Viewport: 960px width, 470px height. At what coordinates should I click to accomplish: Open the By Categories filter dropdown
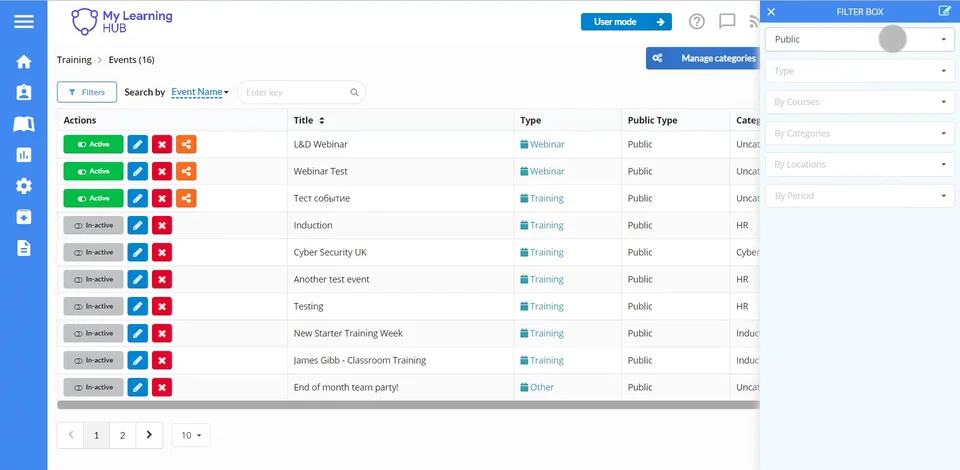pyautogui.click(x=860, y=133)
